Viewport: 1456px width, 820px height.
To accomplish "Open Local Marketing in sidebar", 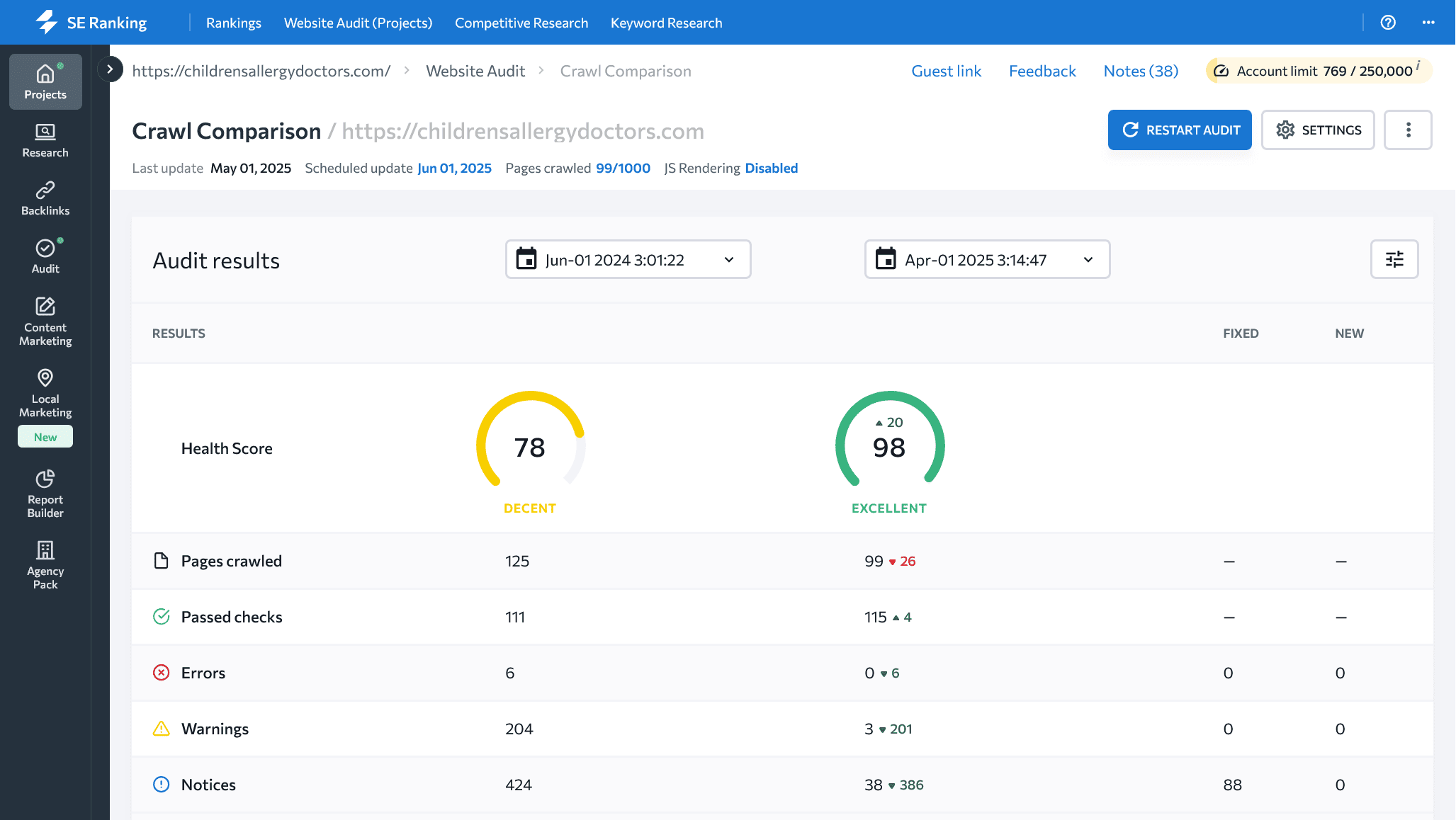I will 45,393.
